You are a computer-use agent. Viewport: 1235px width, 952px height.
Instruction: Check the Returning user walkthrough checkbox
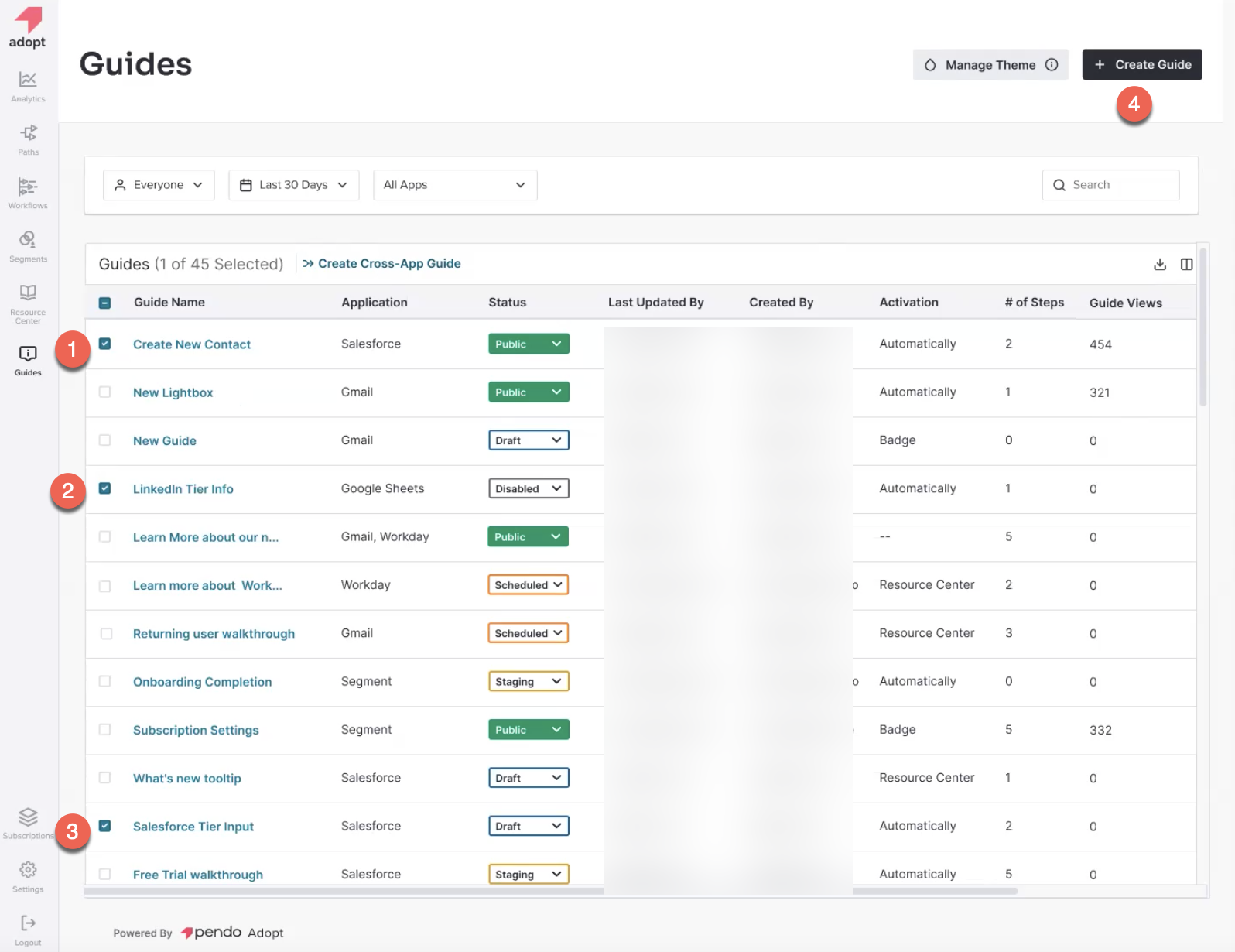click(106, 633)
